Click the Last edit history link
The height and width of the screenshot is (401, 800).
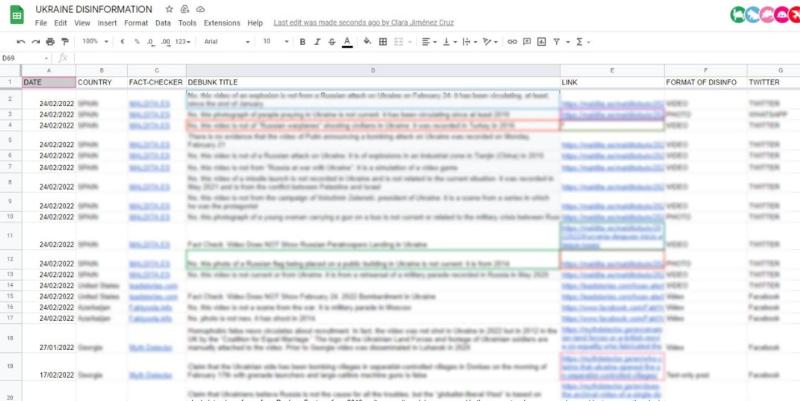point(348,22)
